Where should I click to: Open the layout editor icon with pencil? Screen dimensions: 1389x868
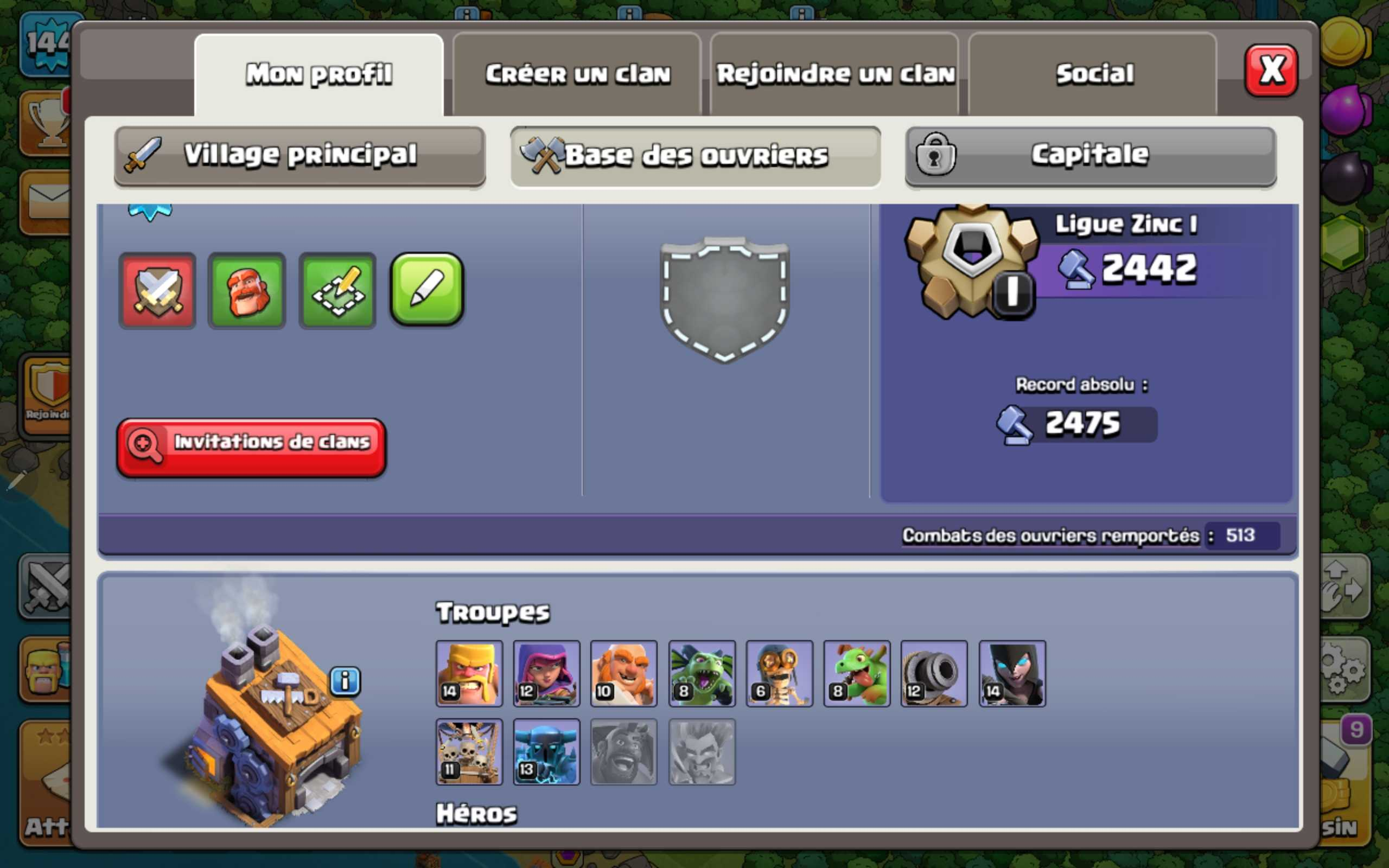[337, 290]
